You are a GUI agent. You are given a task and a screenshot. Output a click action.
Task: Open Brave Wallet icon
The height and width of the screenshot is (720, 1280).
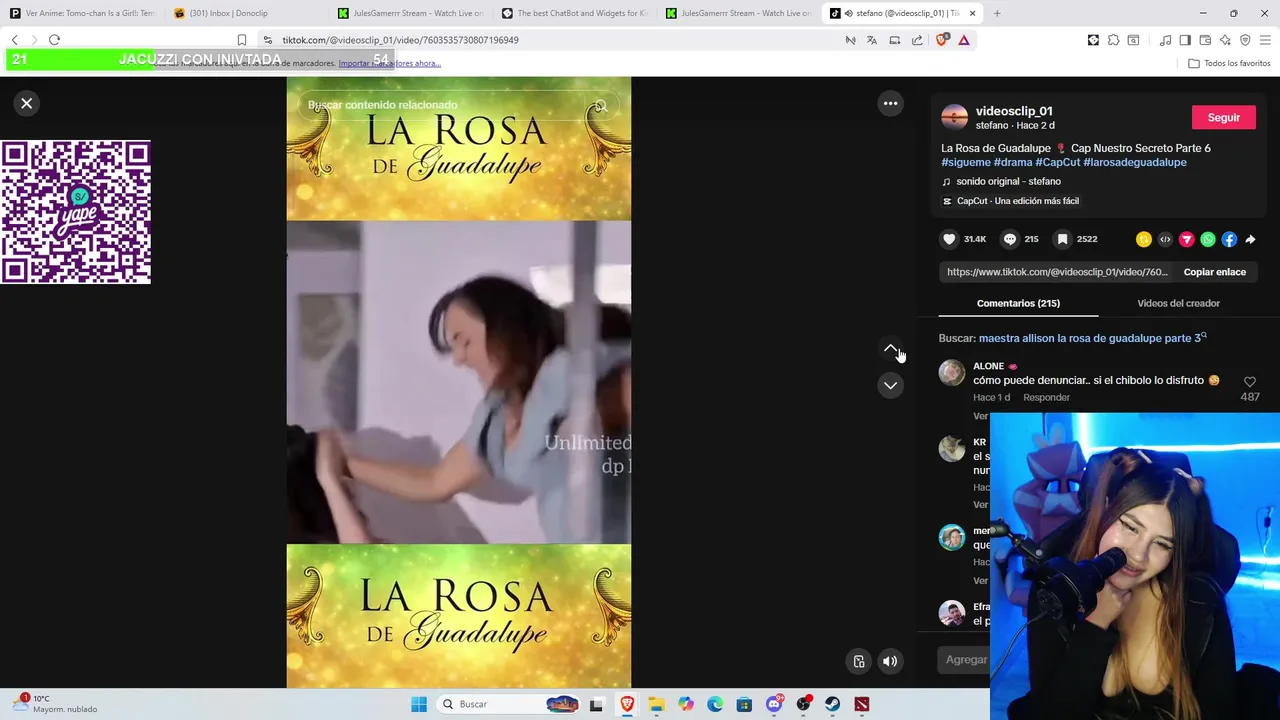click(x=1205, y=40)
